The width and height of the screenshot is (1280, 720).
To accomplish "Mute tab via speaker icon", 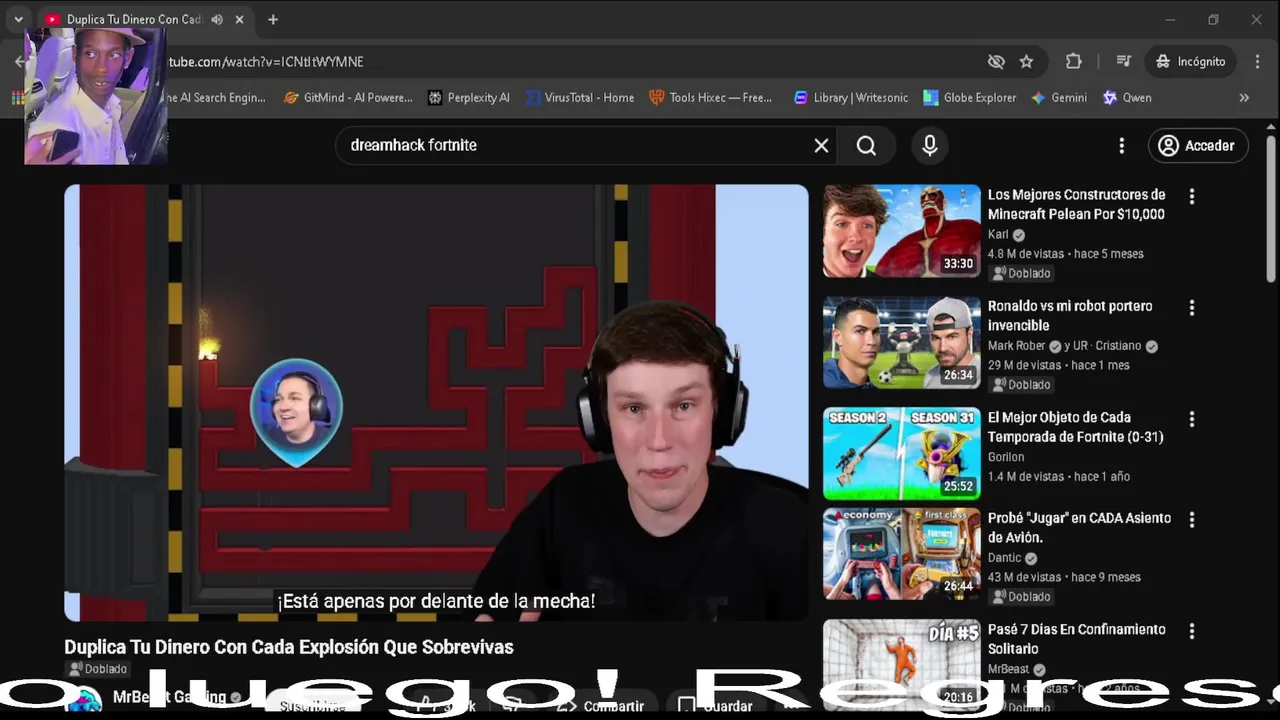I will [x=217, y=20].
